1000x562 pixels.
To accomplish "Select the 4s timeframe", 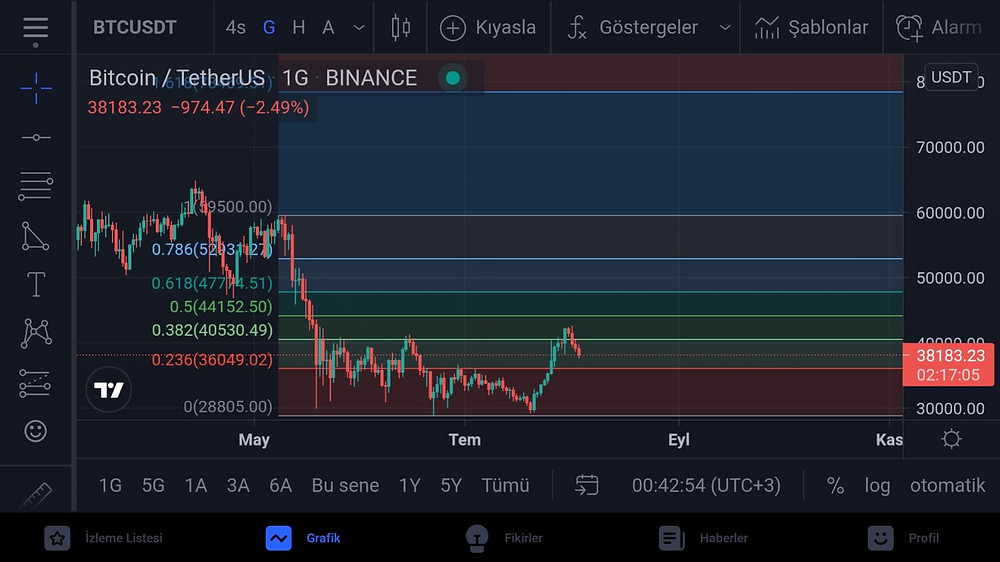I will (x=235, y=27).
